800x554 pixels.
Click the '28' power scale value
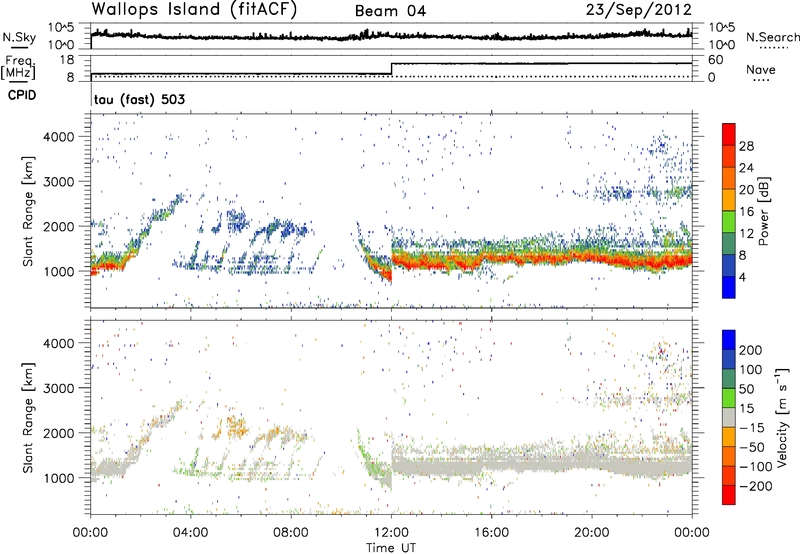[x=746, y=146]
